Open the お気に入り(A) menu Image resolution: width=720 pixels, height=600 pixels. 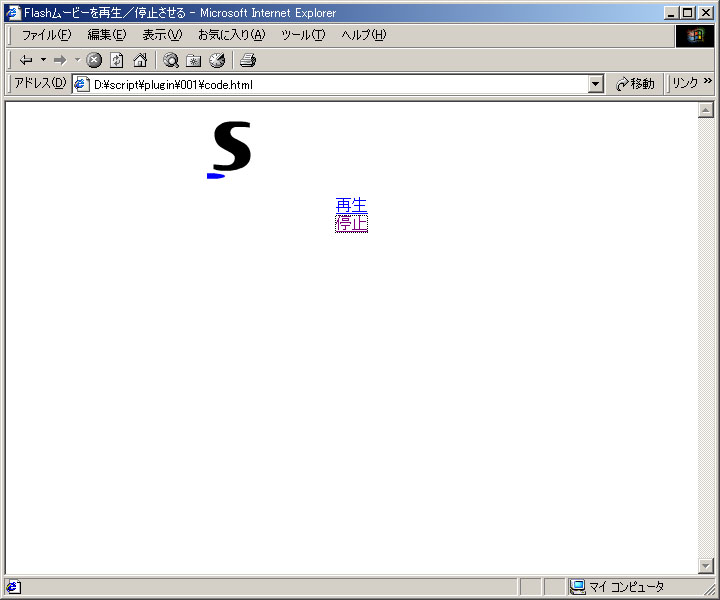click(x=231, y=35)
